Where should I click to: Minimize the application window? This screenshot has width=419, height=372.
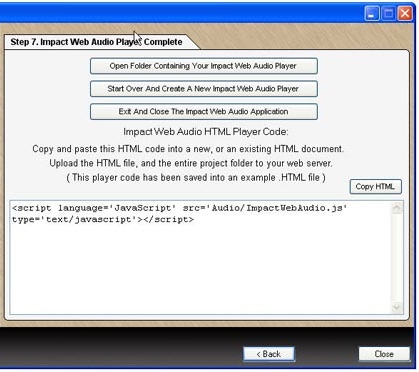tap(372, 14)
